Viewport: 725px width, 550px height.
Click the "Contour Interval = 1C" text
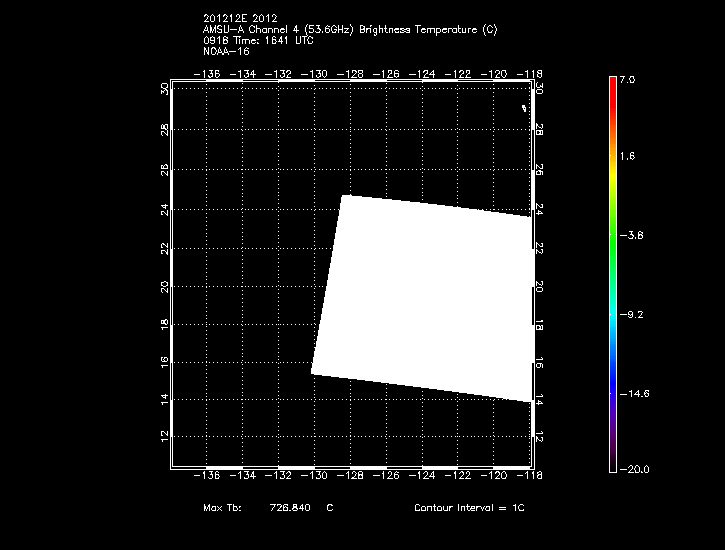pos(468,508)
